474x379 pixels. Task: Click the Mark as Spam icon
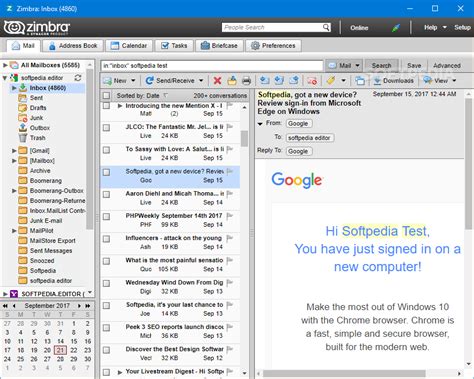point(312,80)
